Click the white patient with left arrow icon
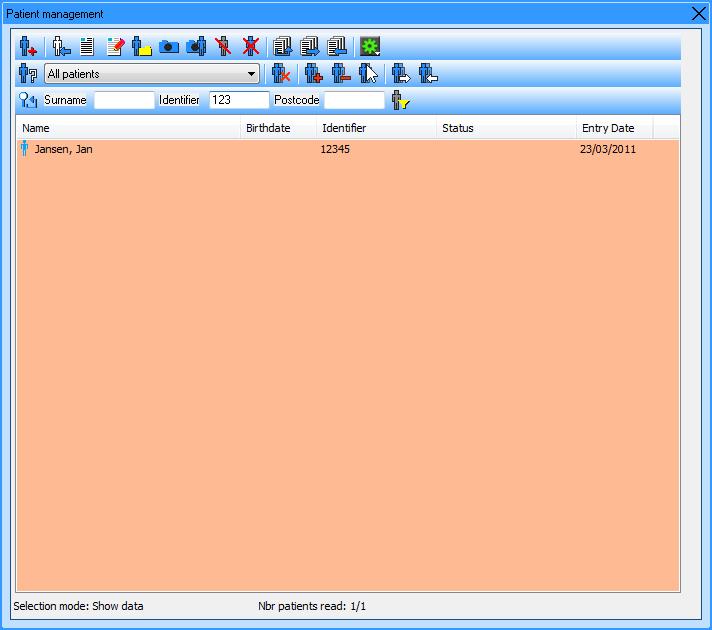Screen dimensions: 712x630 point(61,46)
